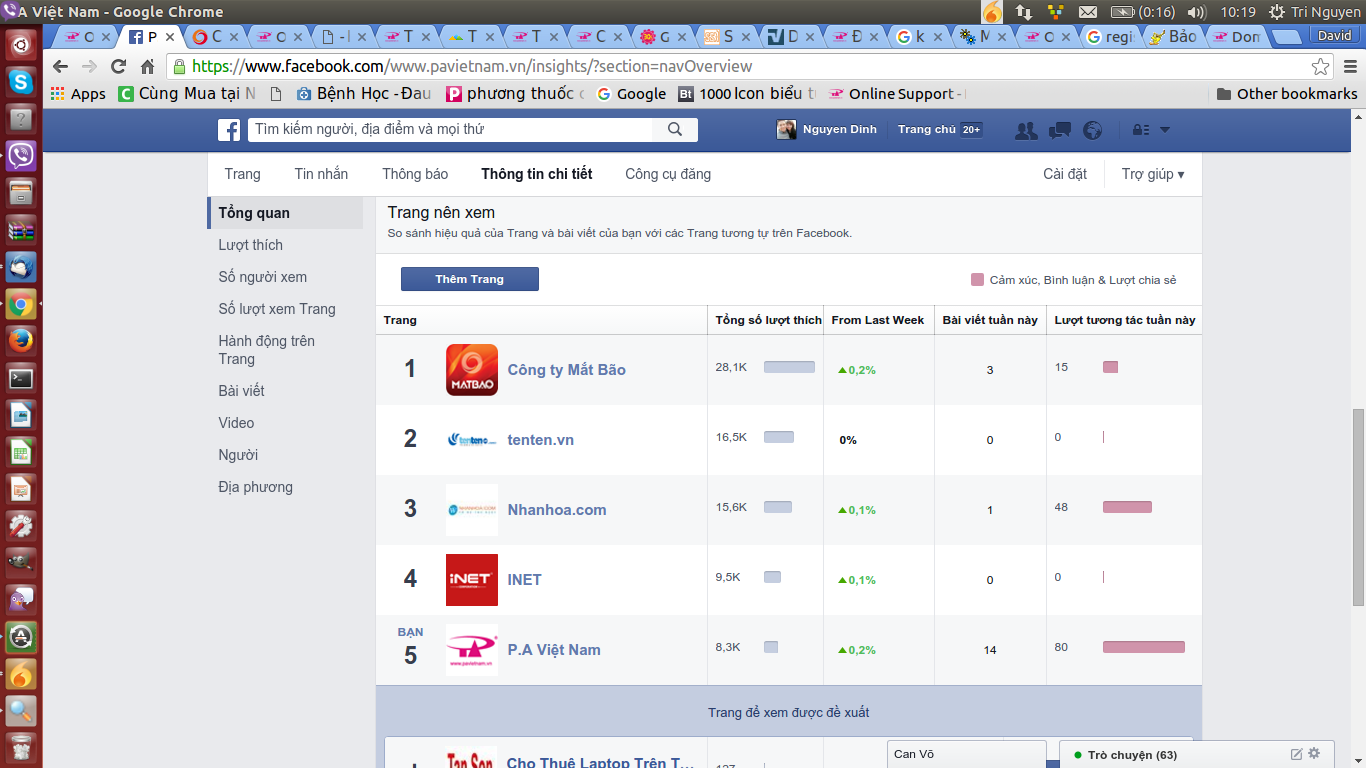
Task: Open Chrome Apps shortcut
Action: click(78, 94)
